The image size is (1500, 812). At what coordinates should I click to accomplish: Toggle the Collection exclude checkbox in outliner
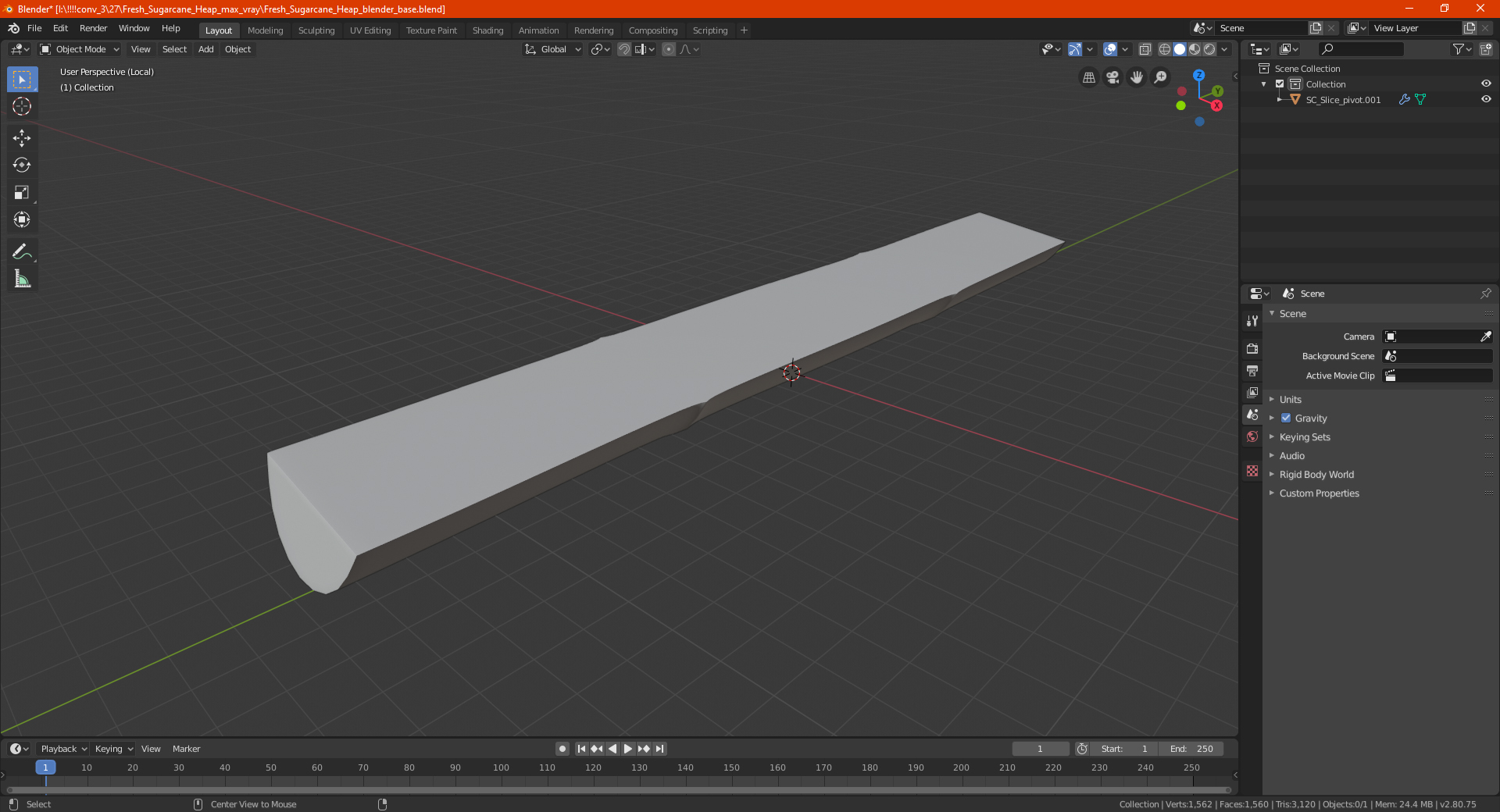1280,84
